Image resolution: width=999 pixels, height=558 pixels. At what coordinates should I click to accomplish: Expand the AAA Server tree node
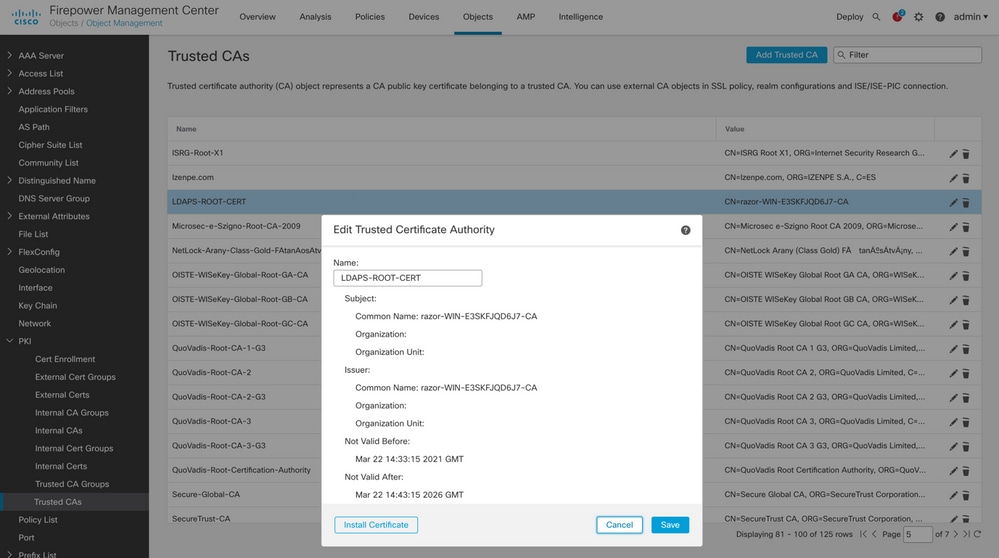(x=9, y=55)
